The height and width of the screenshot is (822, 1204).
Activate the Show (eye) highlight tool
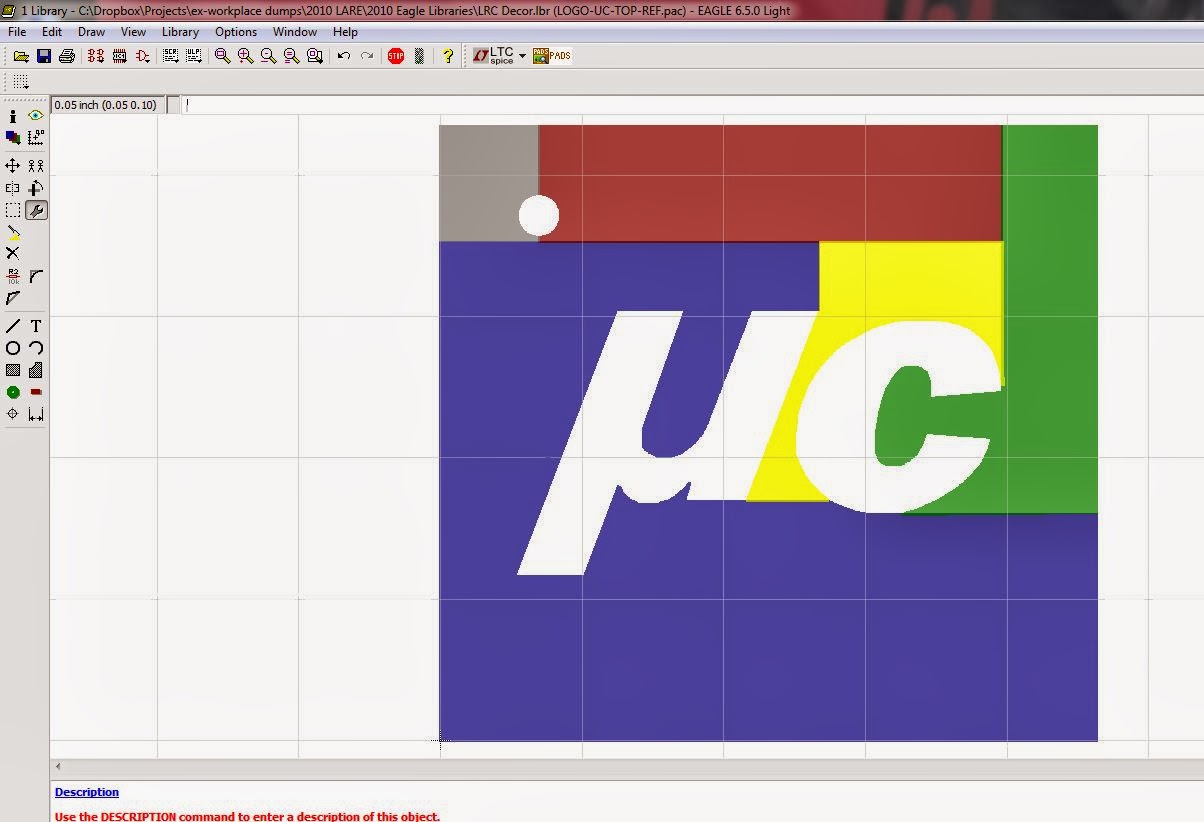click(x=36, y=116)
